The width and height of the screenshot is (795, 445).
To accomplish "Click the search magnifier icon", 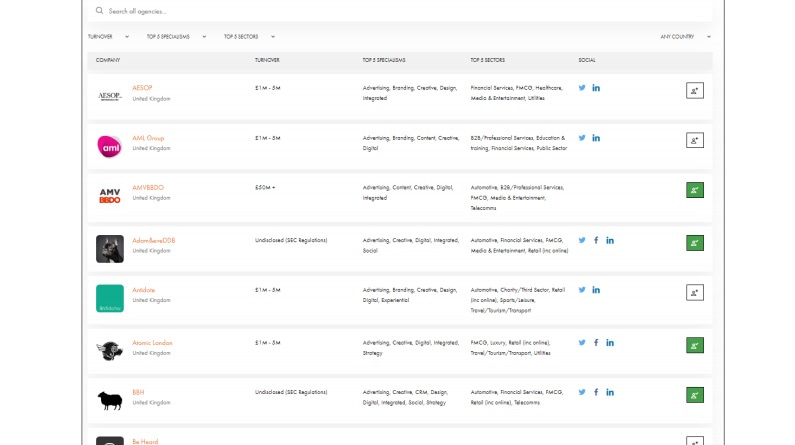I will 99,11.
